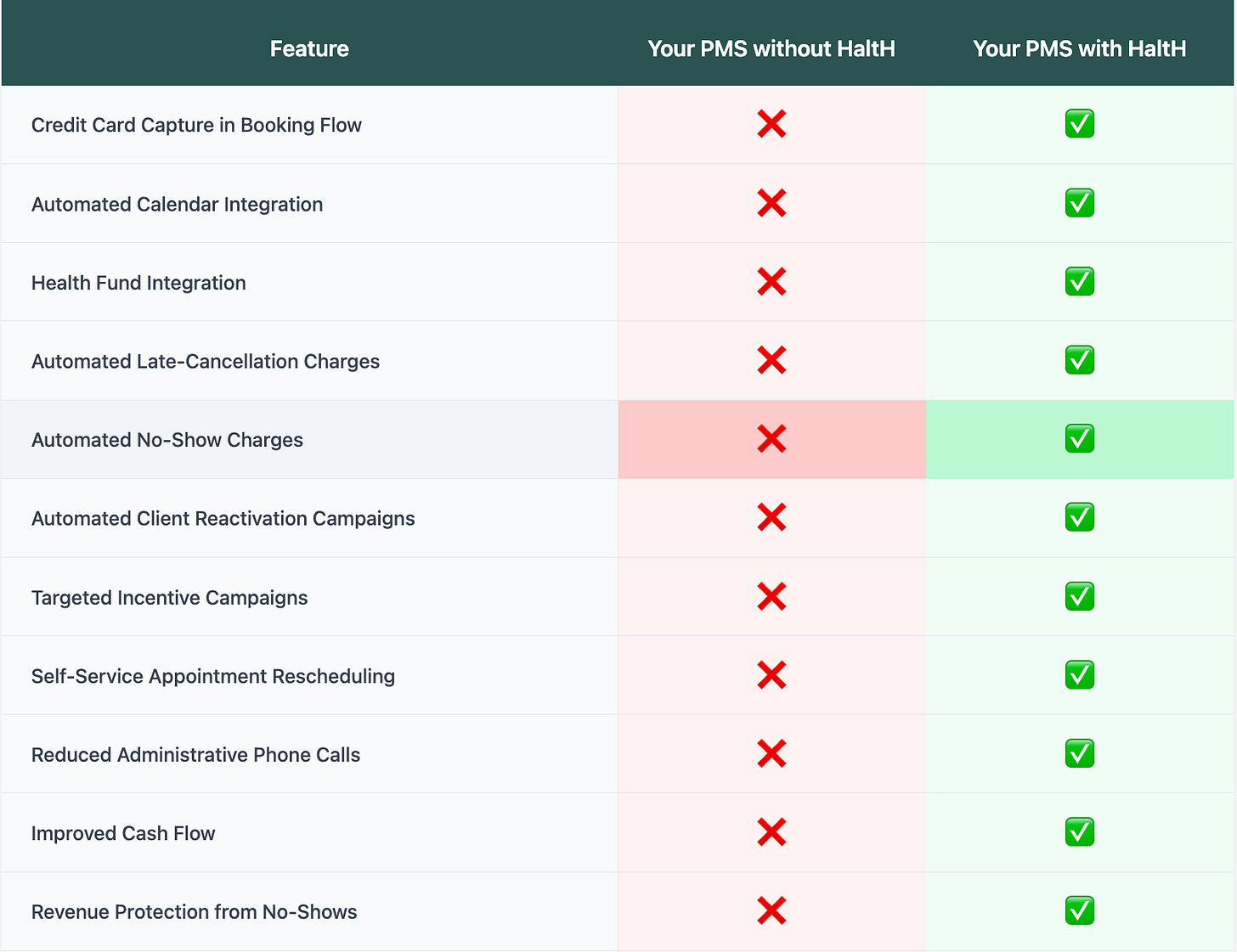The image size is (1237, 952).
Task: Select 'Revenue Protection from No-Shows' text
Action: coord(195,912)
